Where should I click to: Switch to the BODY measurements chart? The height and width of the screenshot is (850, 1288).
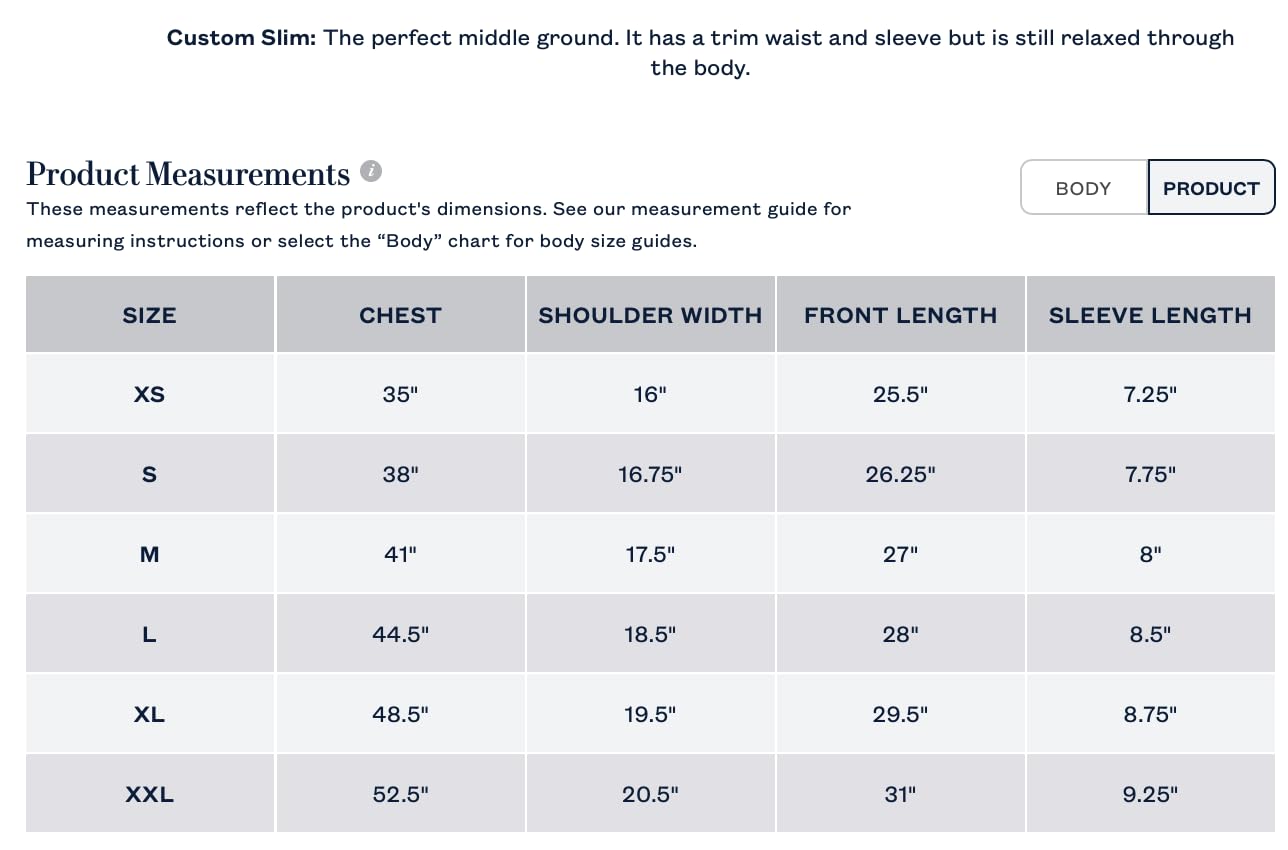click(x=1083, y=188)
